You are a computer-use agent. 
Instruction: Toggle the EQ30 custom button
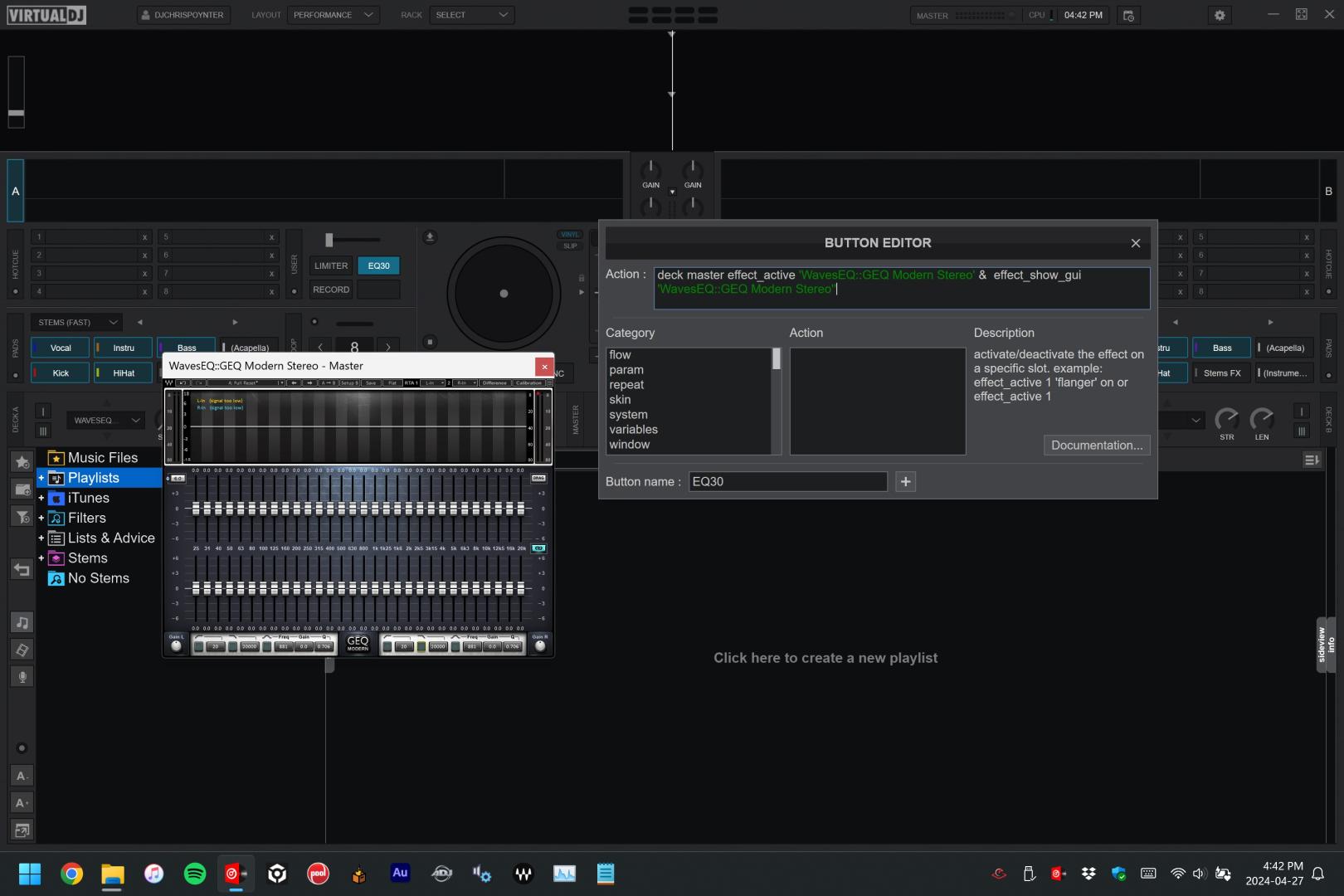point(378,265)
